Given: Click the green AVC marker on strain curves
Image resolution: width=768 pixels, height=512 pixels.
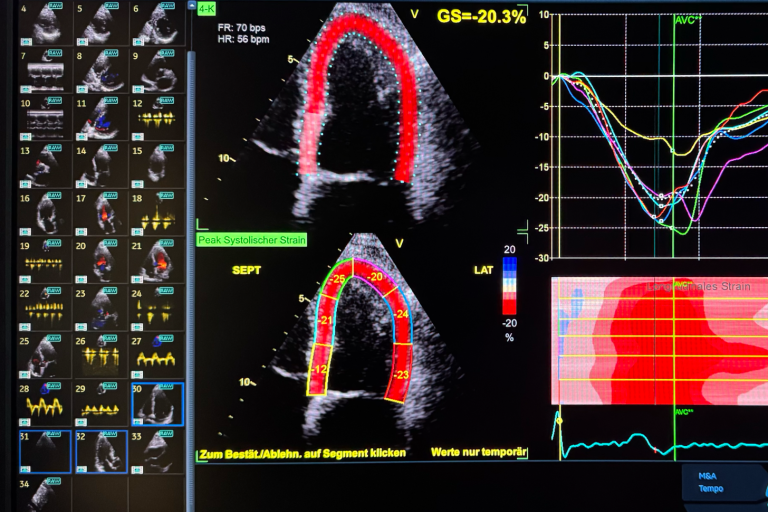Looking at the screenshot, I should (x=685, y=20).
